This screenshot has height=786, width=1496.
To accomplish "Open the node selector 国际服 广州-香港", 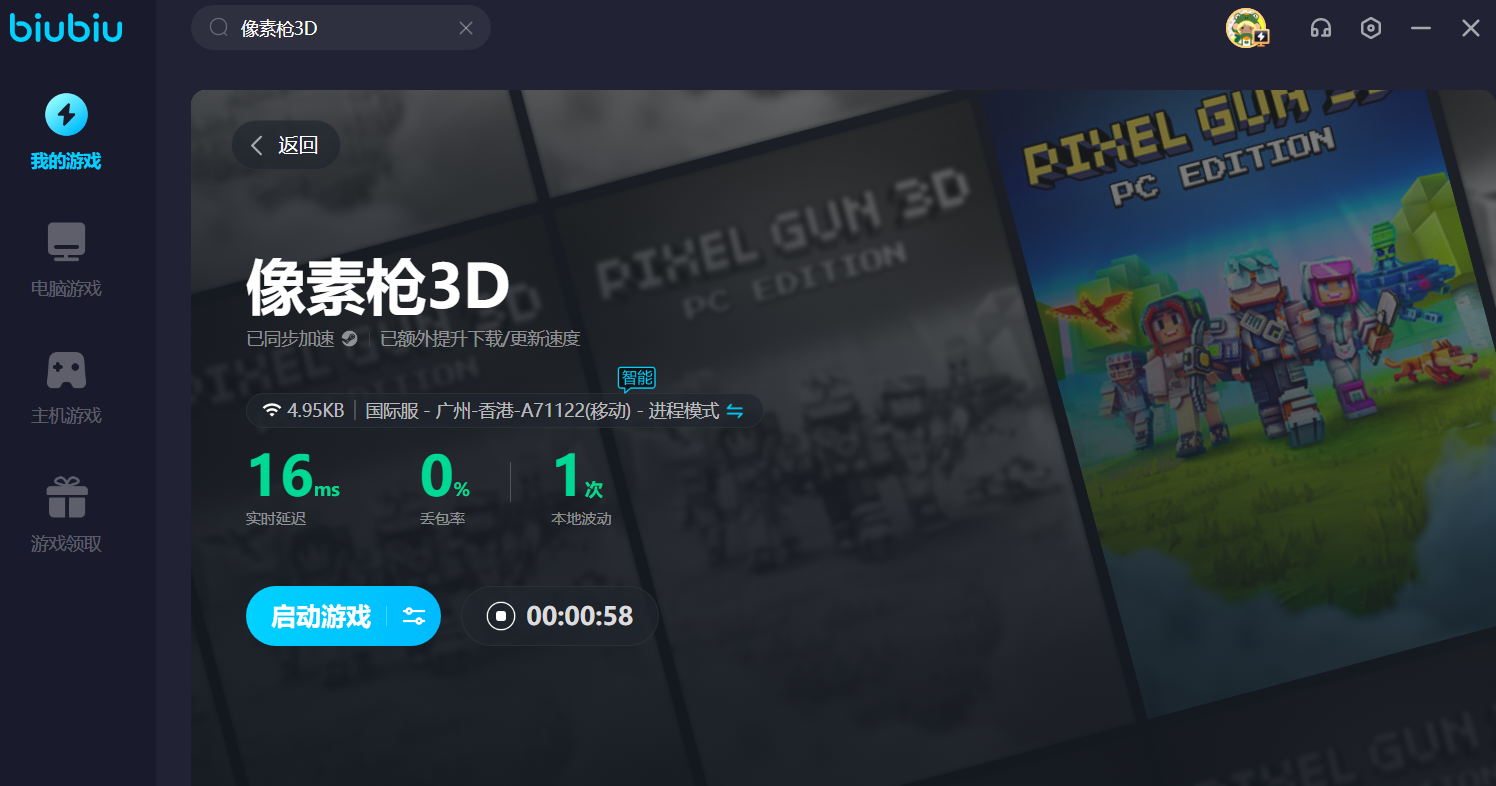I will pos(541,411).
